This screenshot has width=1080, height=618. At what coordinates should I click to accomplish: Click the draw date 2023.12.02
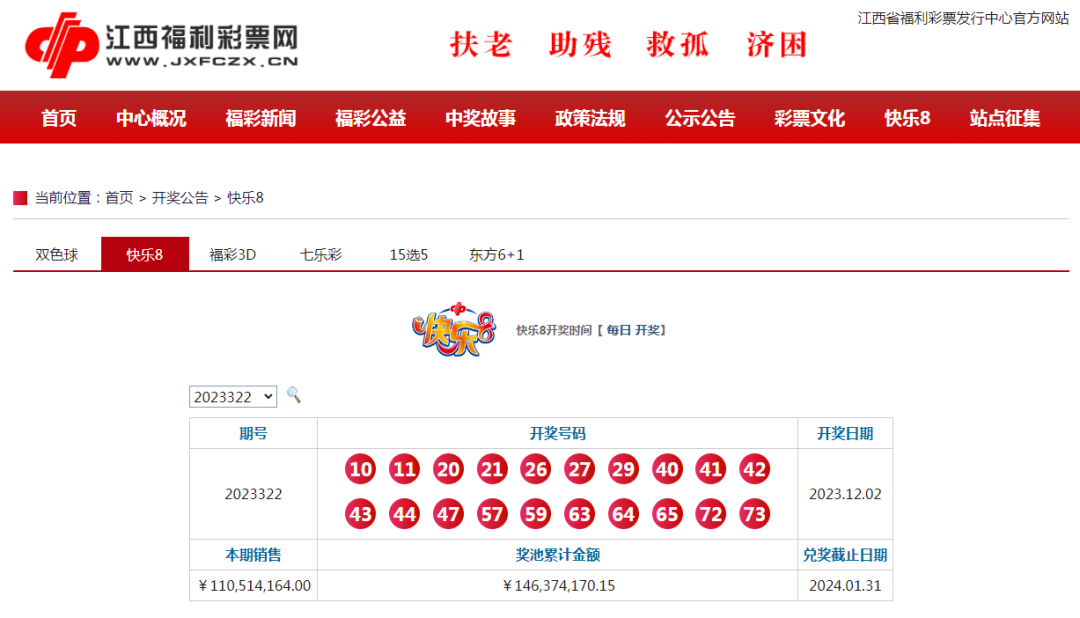click(845, 494)
